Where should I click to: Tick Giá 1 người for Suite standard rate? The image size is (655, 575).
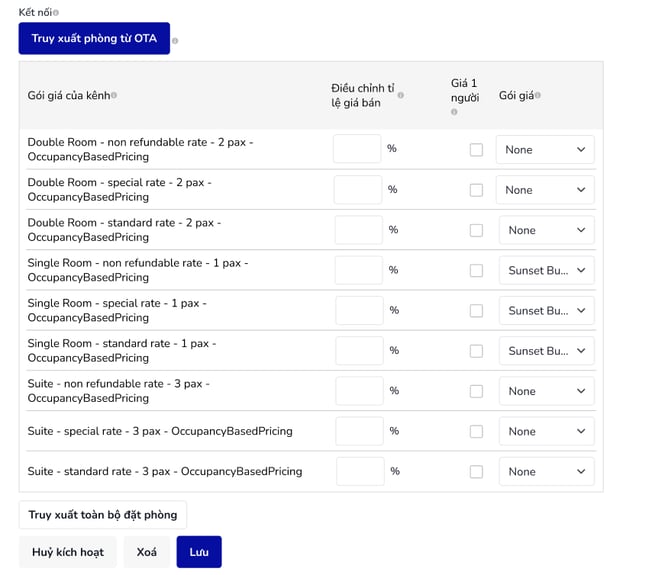pos(476,471)
